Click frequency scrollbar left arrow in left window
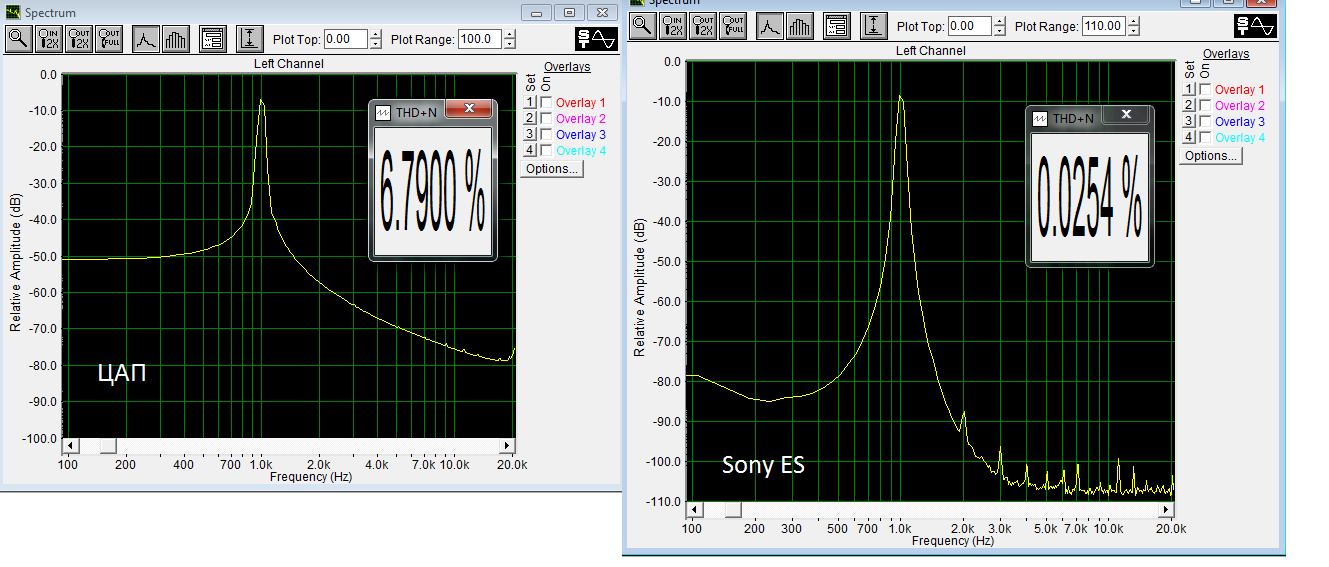The height and width of the screenshot is (567, 1329). 70,446
